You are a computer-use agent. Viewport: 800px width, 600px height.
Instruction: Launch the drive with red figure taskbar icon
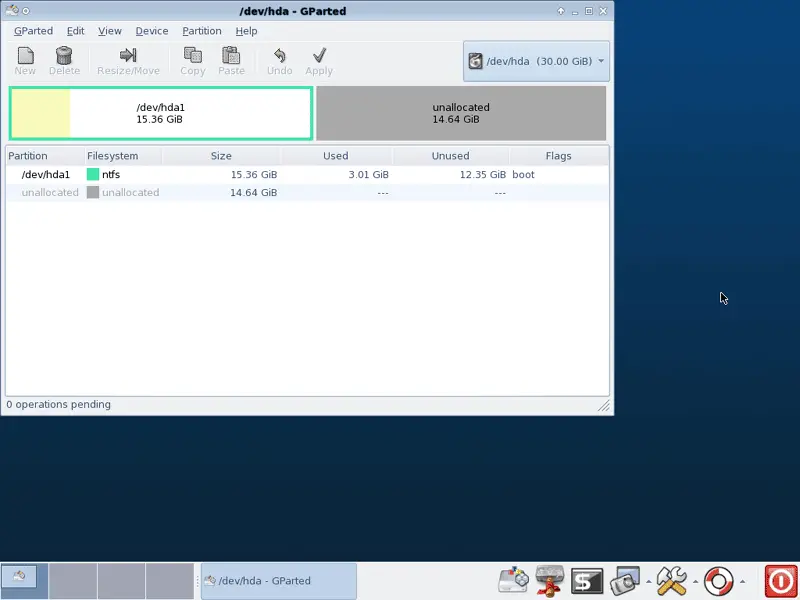[549, 581]
